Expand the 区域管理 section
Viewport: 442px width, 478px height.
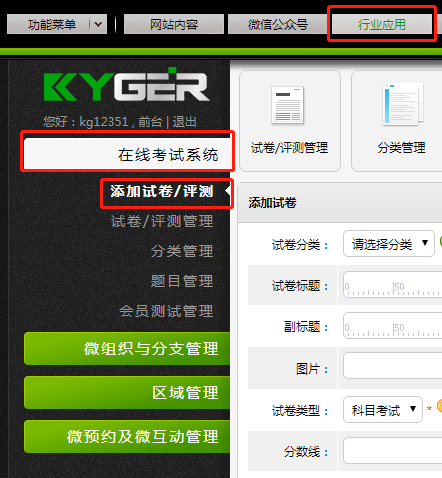pyautogui.click(x=127, y=392)
